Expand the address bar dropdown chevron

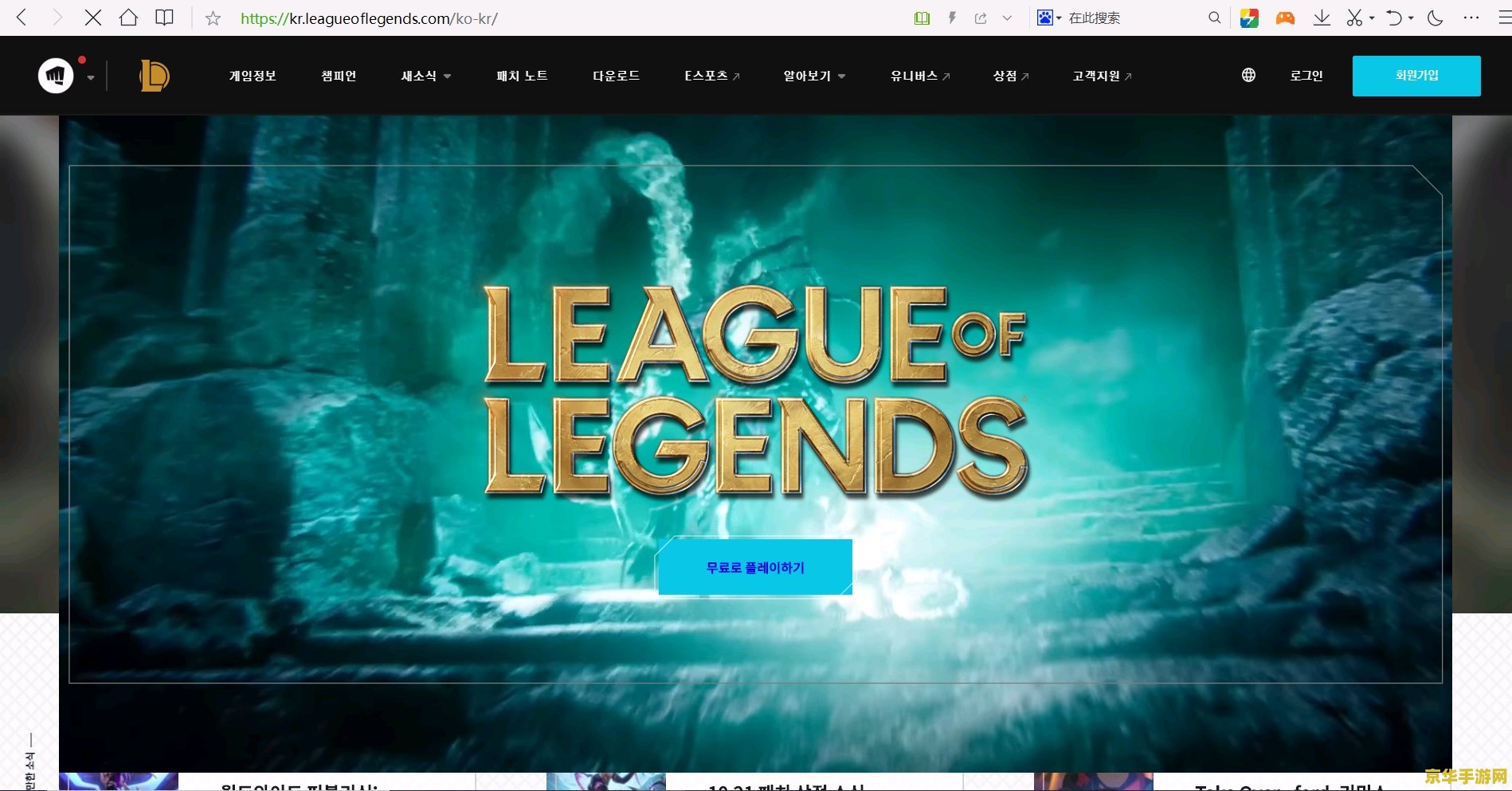[1007, 18]
